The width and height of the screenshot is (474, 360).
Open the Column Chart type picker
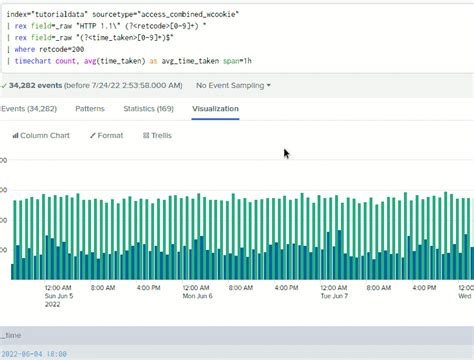[41, 135]
